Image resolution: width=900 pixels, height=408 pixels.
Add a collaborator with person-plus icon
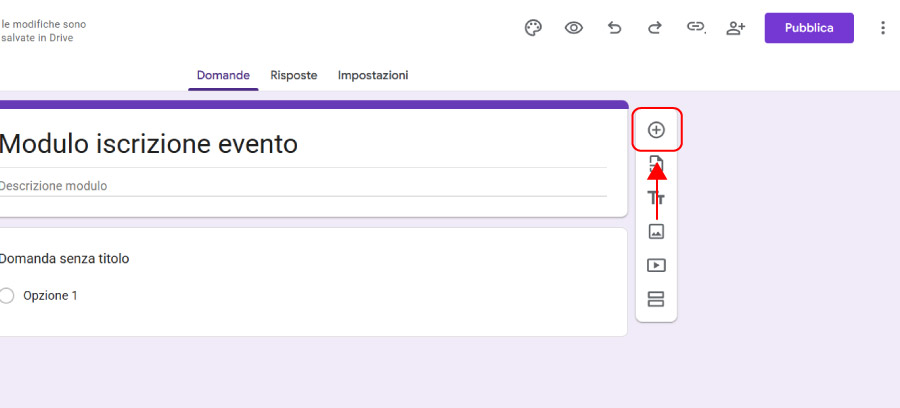coord(736,28)
